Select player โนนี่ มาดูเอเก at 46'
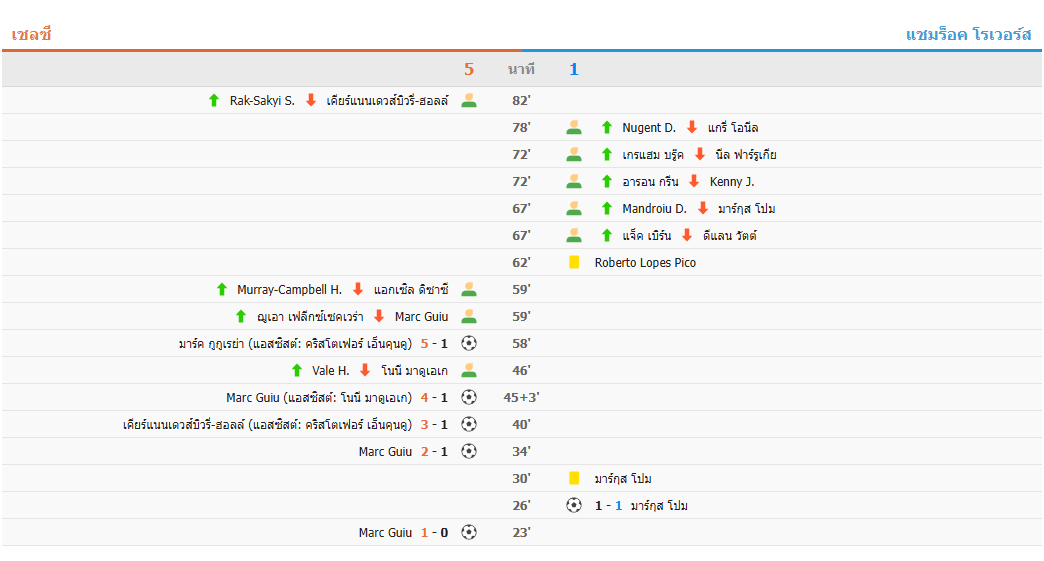The height and width of the screenshot is (561, 1044). [414, 371]
